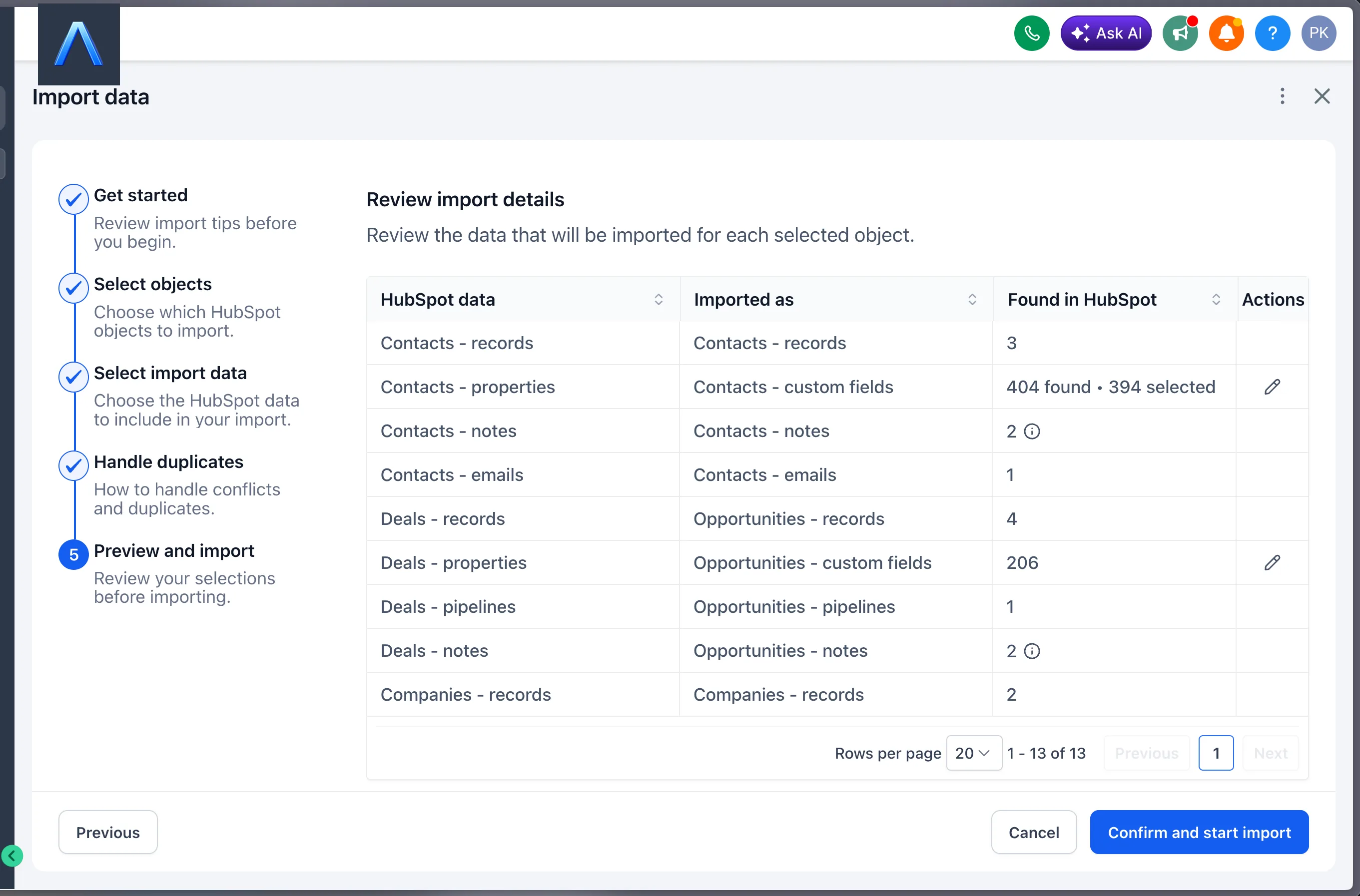The image size is (1360, 896).
Task: Cancel the import
Action: point(1034,833)
